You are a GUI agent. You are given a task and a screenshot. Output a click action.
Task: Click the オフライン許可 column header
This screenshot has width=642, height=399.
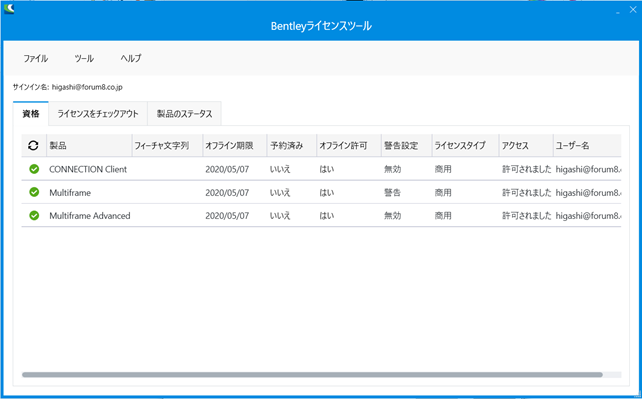tap(349, 145)
